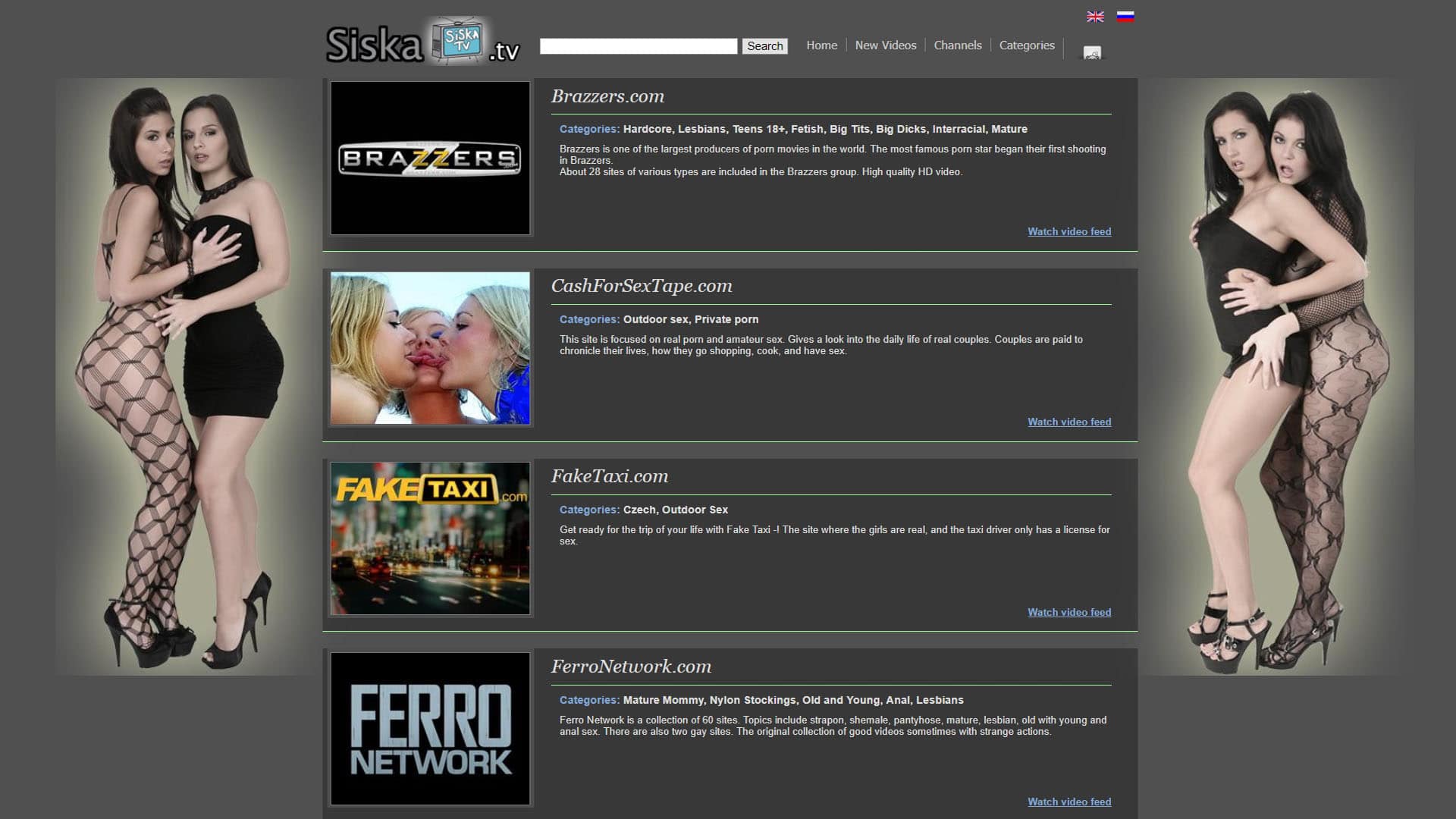Viewport: 1456px width, 819px height.
Task: Click the Ferro Network logo thumbnail
Action: (x=430, y=729)
